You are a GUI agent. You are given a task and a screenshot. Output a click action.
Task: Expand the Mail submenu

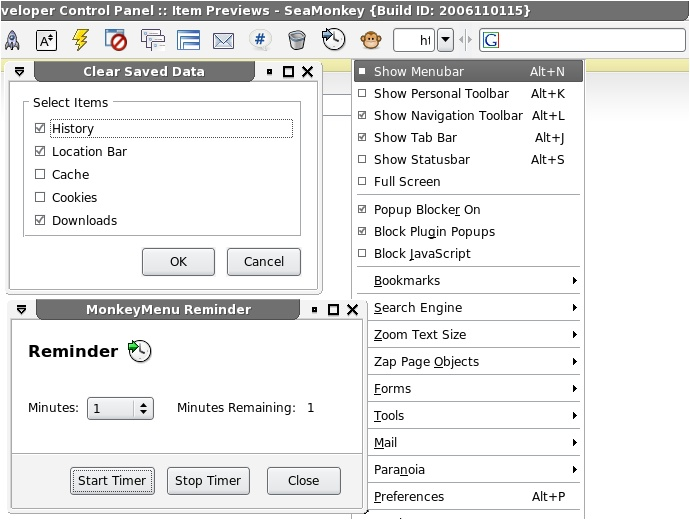[475, 443]
